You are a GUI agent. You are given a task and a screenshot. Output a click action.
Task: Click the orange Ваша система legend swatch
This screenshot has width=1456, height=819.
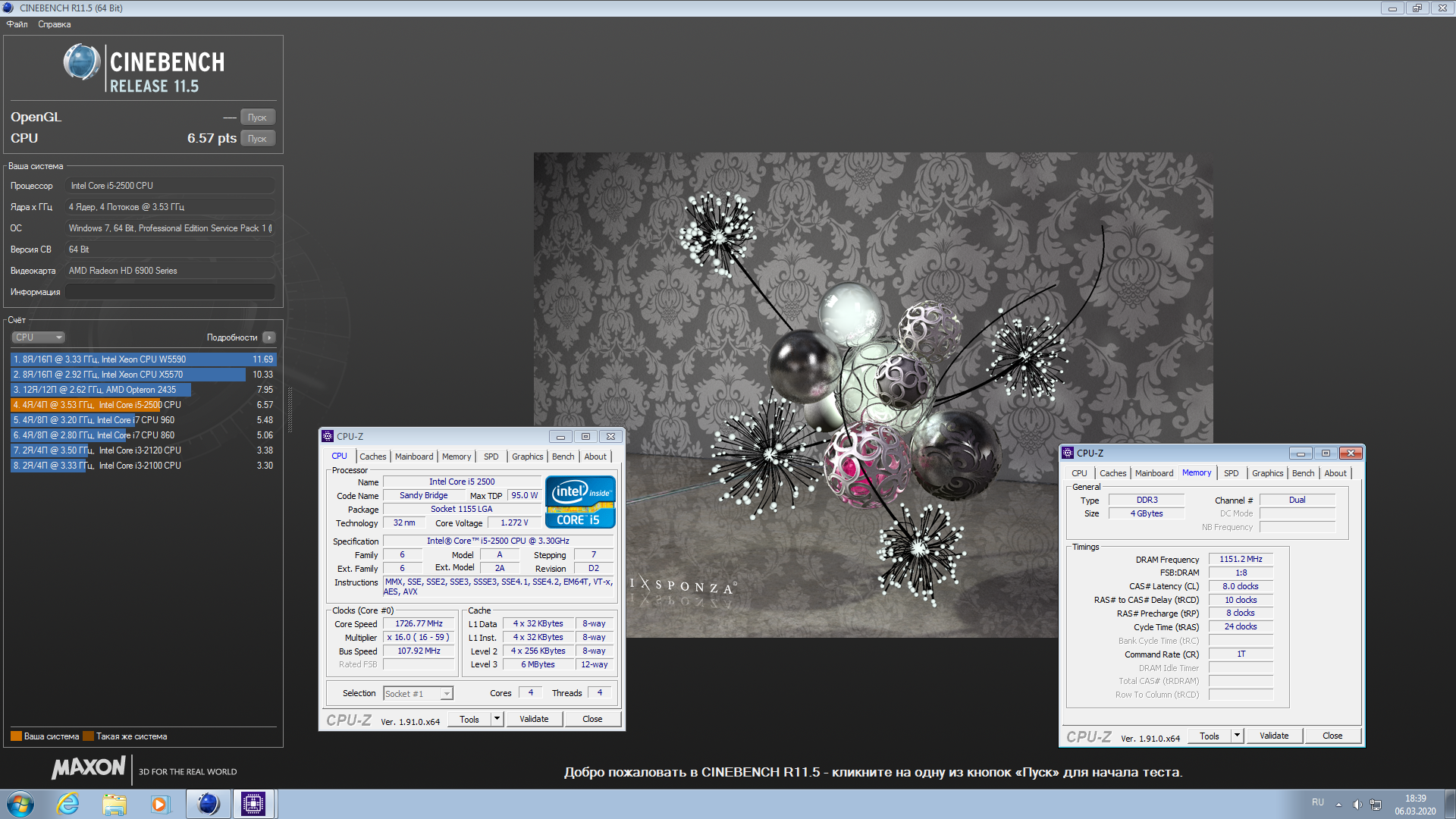(x=16, y=736)
